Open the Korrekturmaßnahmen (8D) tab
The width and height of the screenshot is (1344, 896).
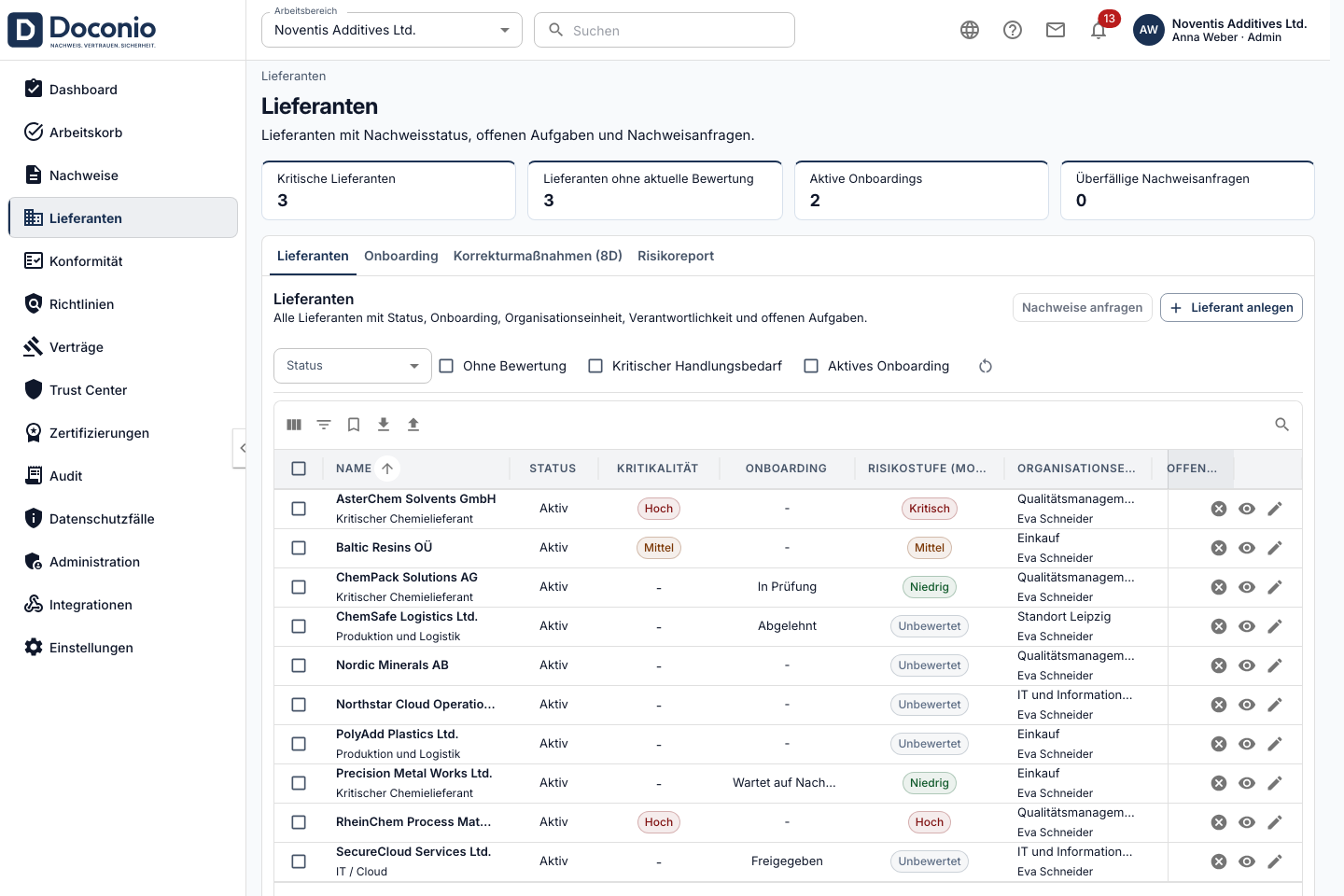pyautogui.click(x=538, y=256)
